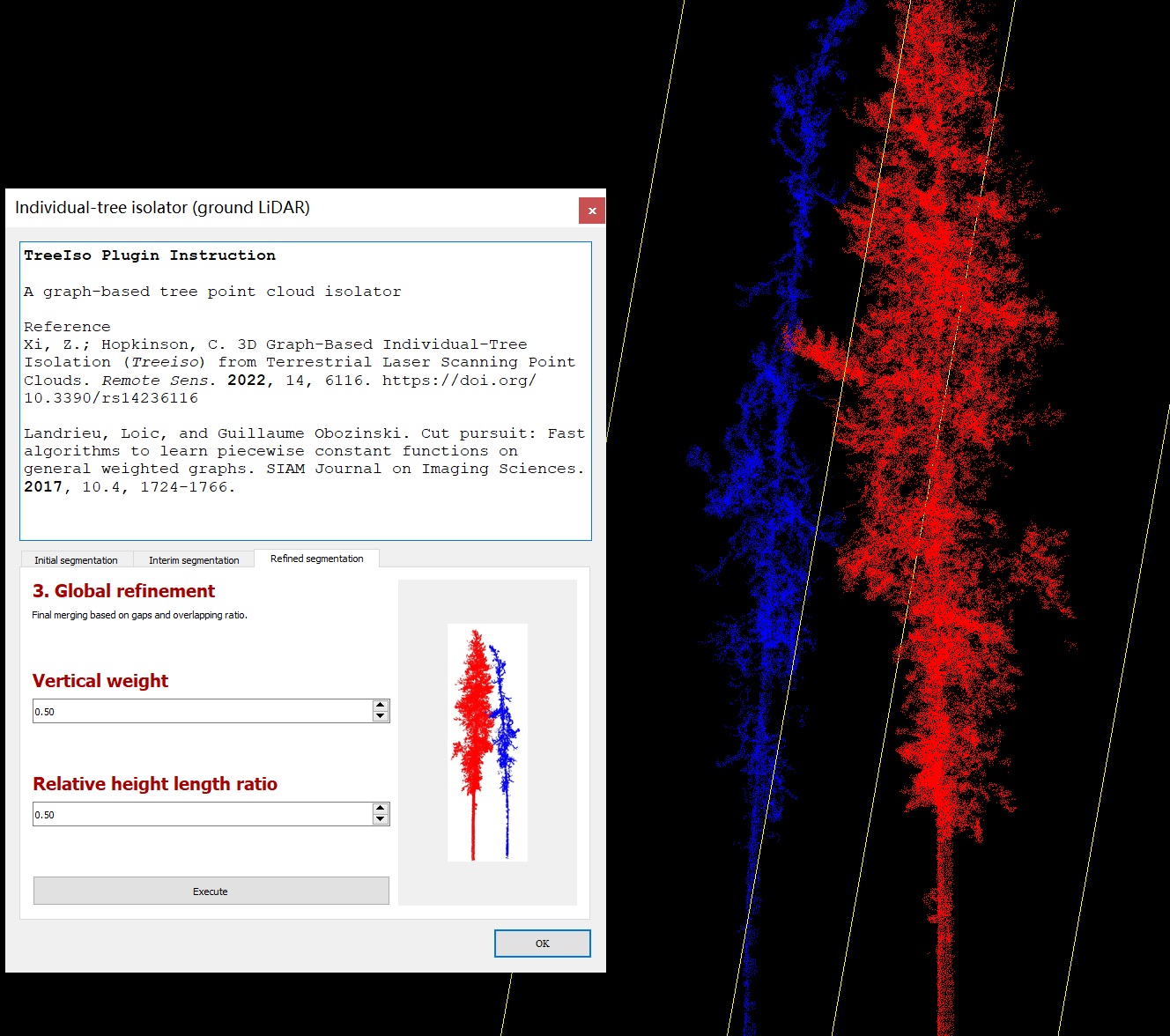Run the Execute button
The width and height of the screenshot is (1170, 1036).
tap(211, 891)
